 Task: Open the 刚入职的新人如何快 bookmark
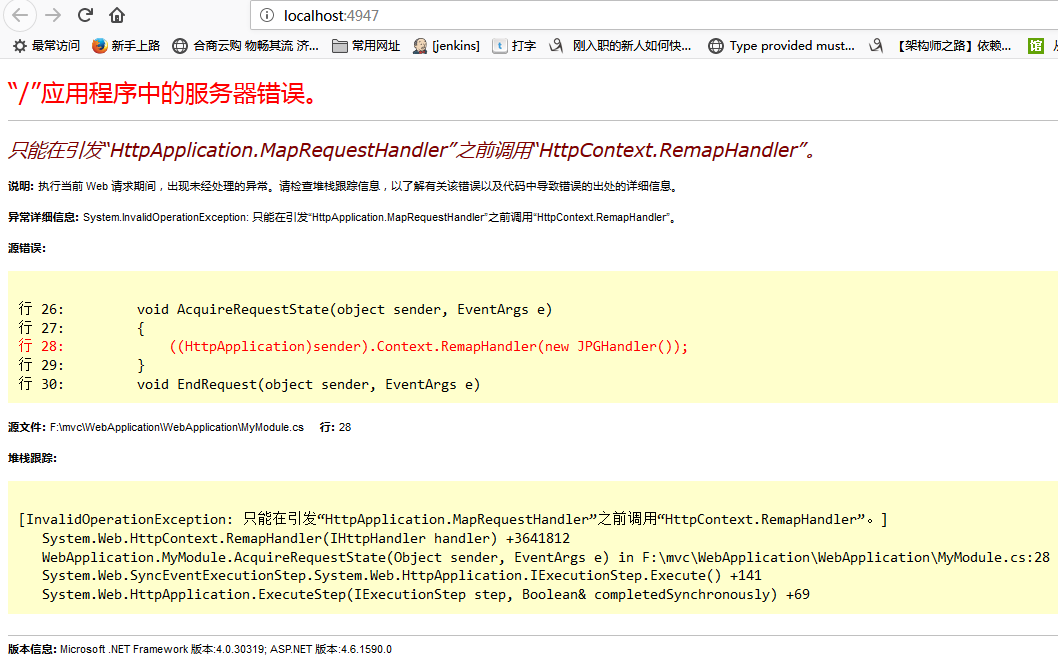point(620,46)
